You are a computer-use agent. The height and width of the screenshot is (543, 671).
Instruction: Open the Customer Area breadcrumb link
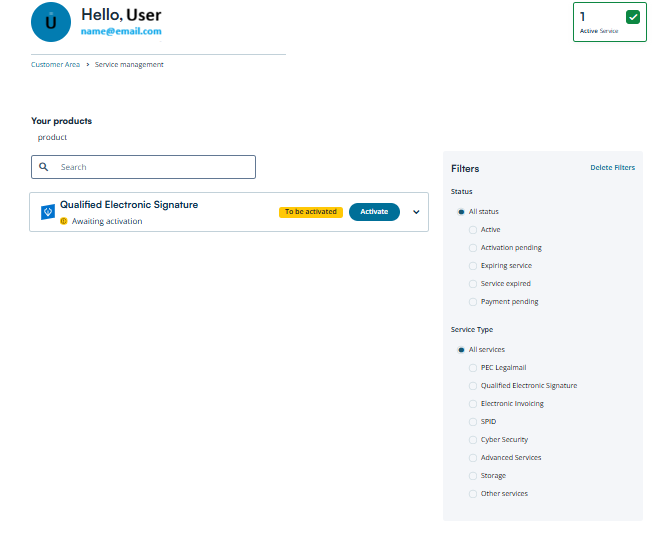click(55, 65)
